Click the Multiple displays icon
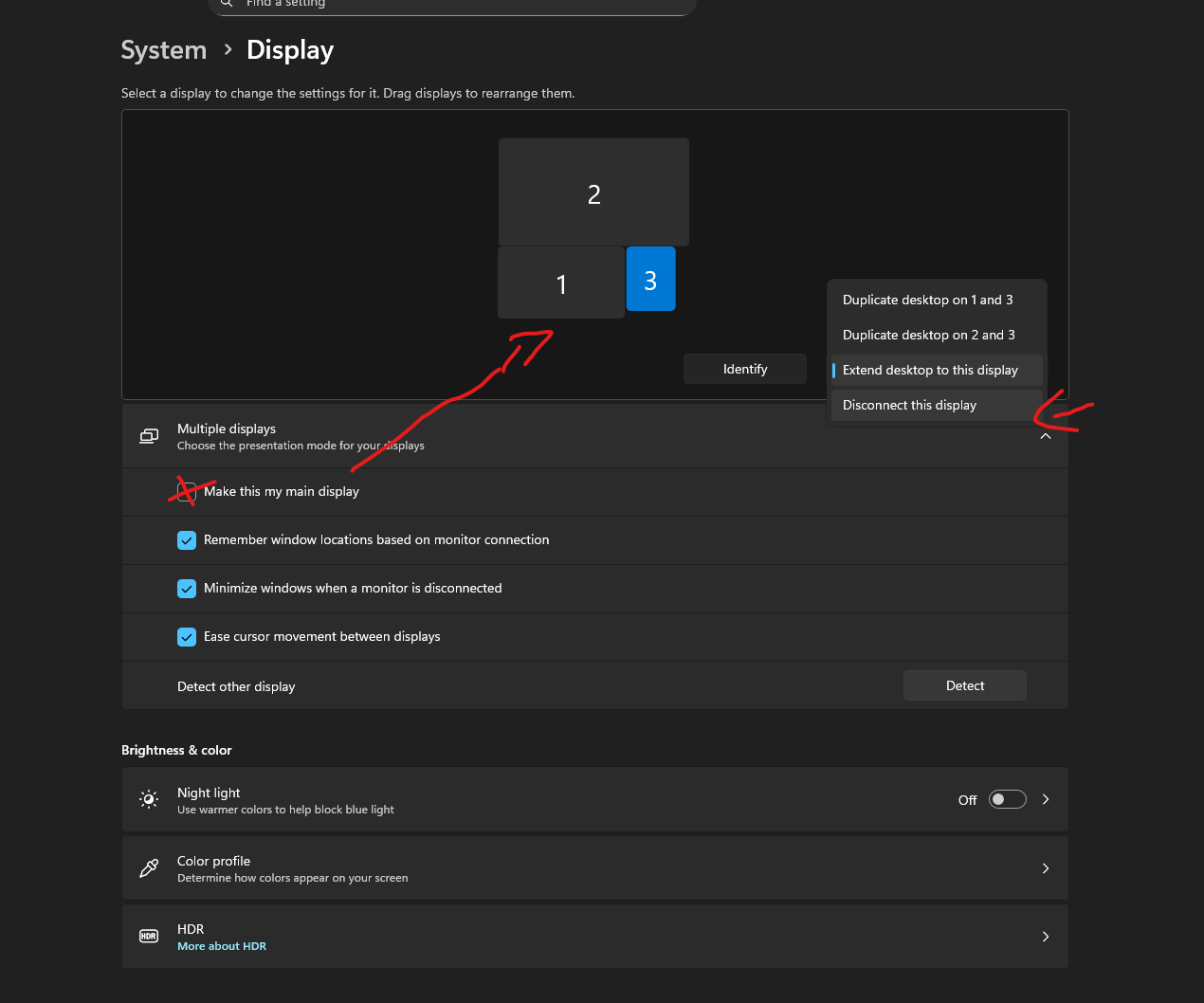Viewport: 1204px width, 1003px height. (x=149, y=436)
